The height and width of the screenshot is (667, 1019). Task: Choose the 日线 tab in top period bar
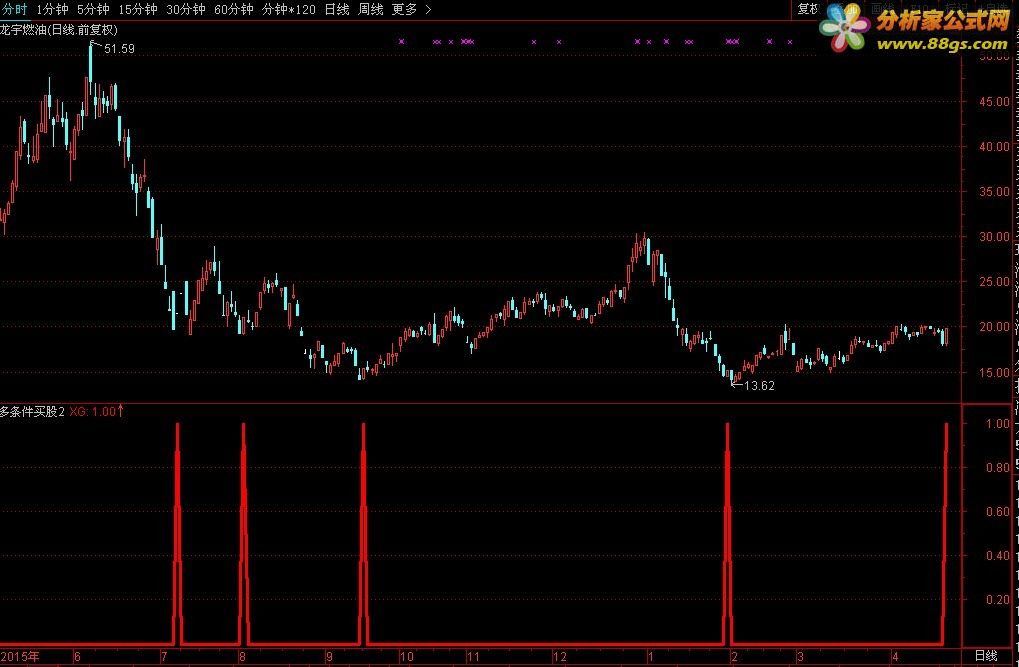tap(337, 9)
